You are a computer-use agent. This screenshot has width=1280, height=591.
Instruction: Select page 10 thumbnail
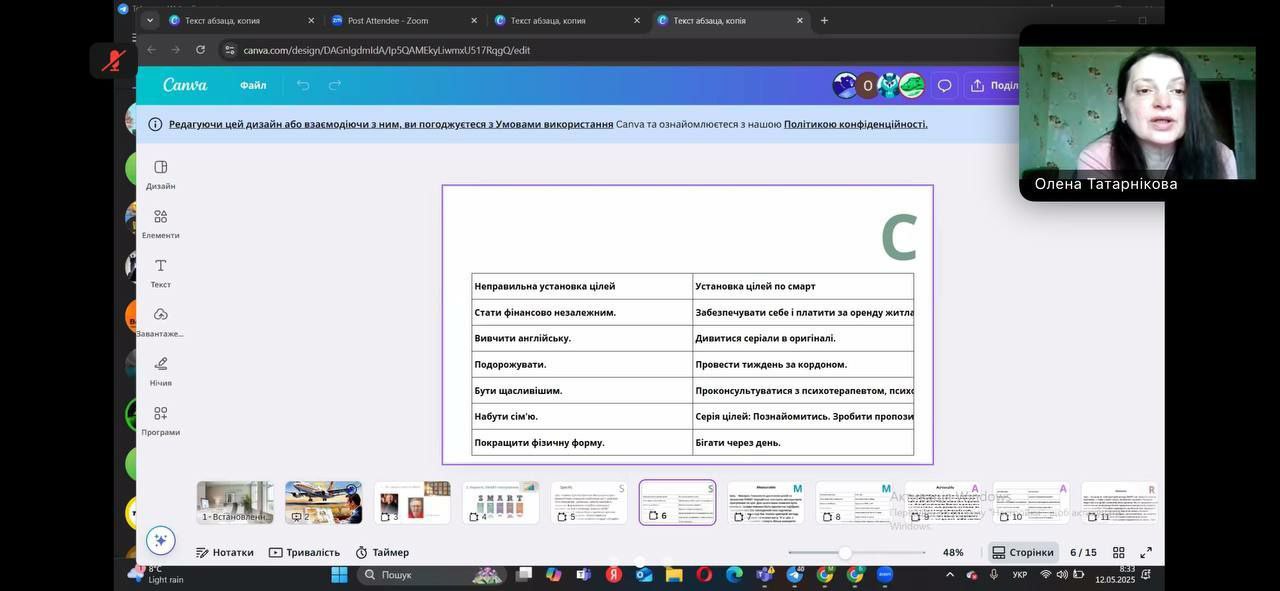pyautogui.click(x=1031, y=502)
